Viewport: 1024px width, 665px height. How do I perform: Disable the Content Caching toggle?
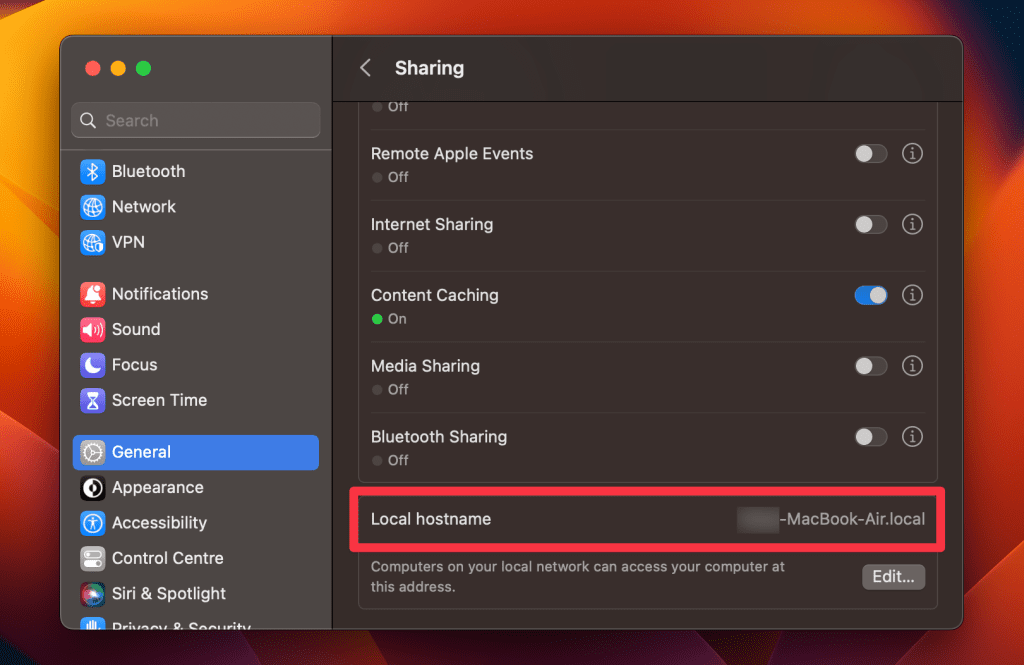coord(870,296)
